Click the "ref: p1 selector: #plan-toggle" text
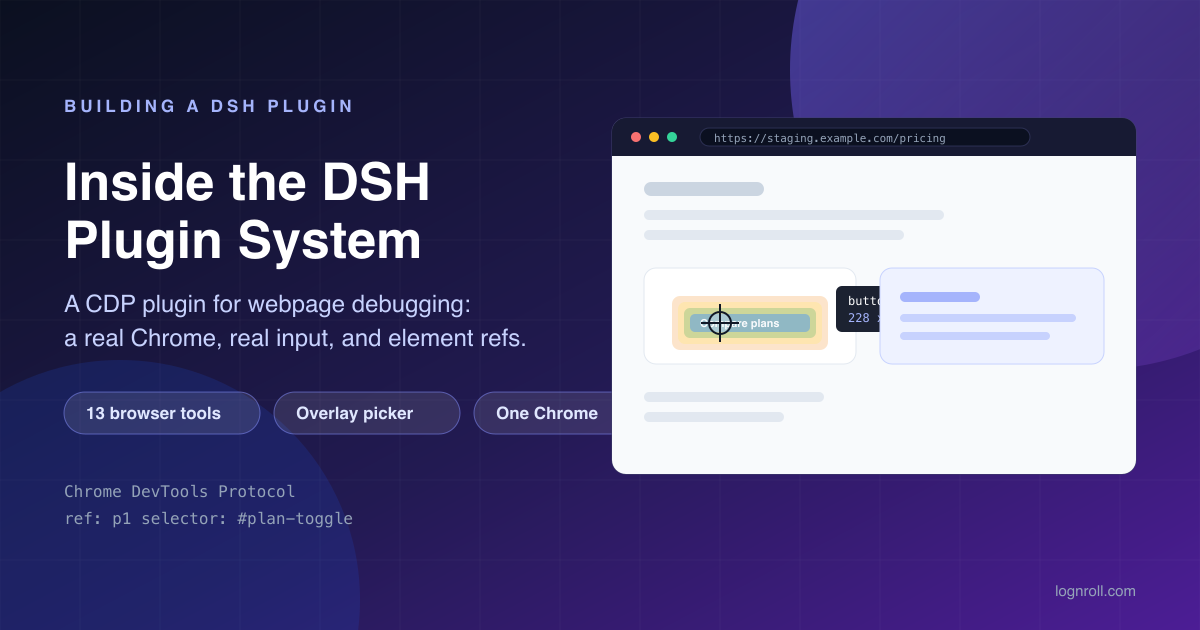Image resolution: width=1200 pixels, height=630 pixels. coord(208,519)
